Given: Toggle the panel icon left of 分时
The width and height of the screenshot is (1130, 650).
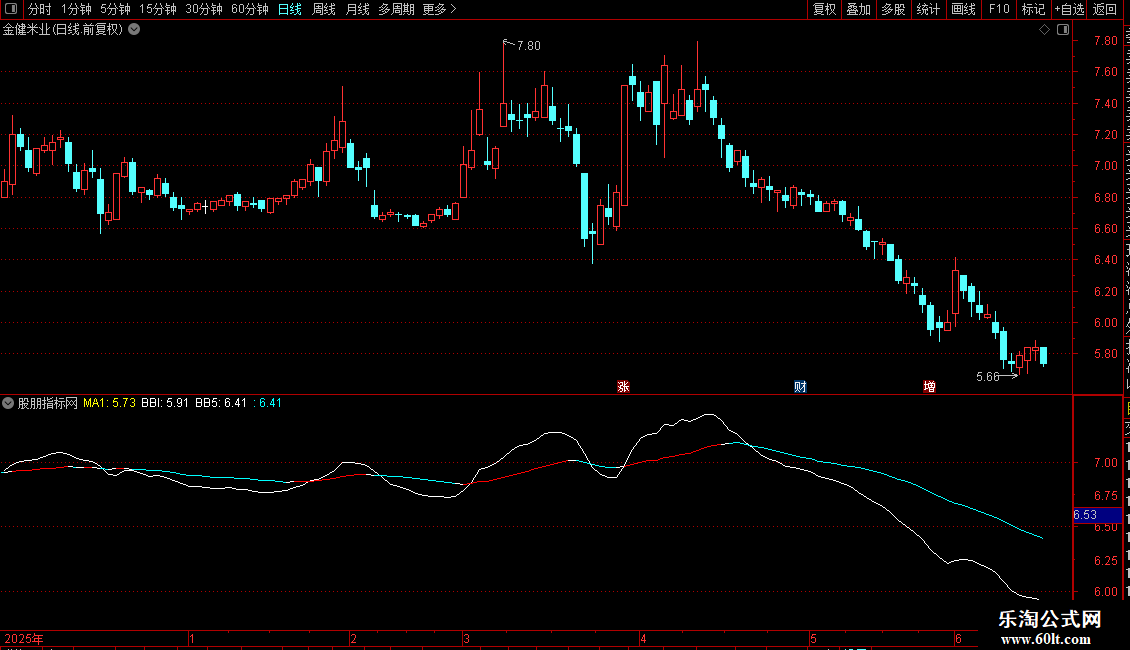Looking at the screenshot, I should coord(11,9).
